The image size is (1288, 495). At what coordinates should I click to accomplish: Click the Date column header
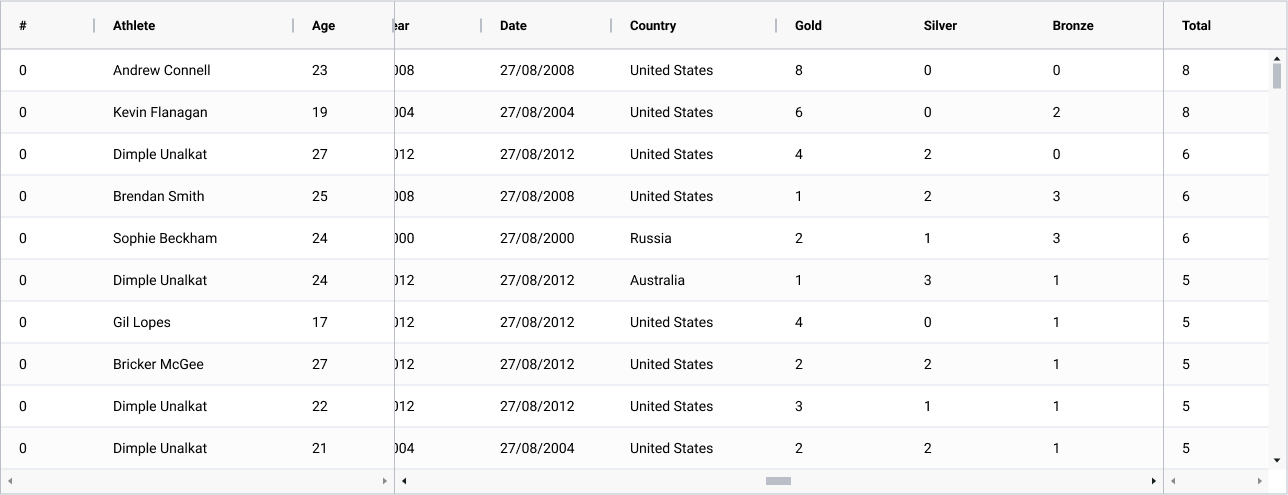(513, 26)
